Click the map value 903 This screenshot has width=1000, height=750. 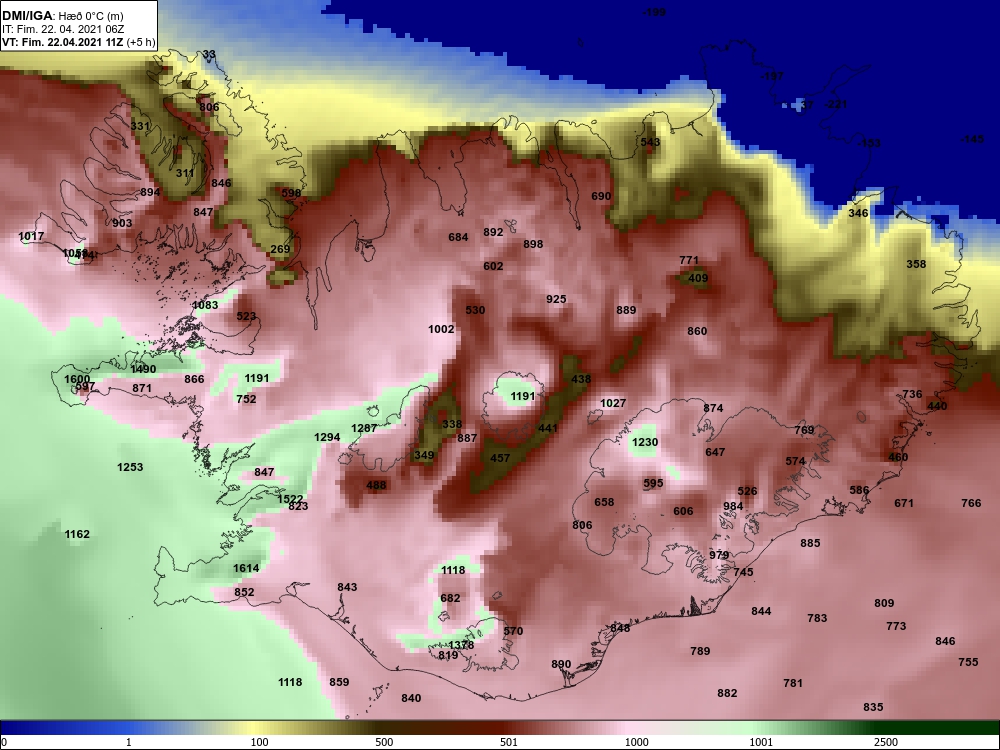(122, 223)
